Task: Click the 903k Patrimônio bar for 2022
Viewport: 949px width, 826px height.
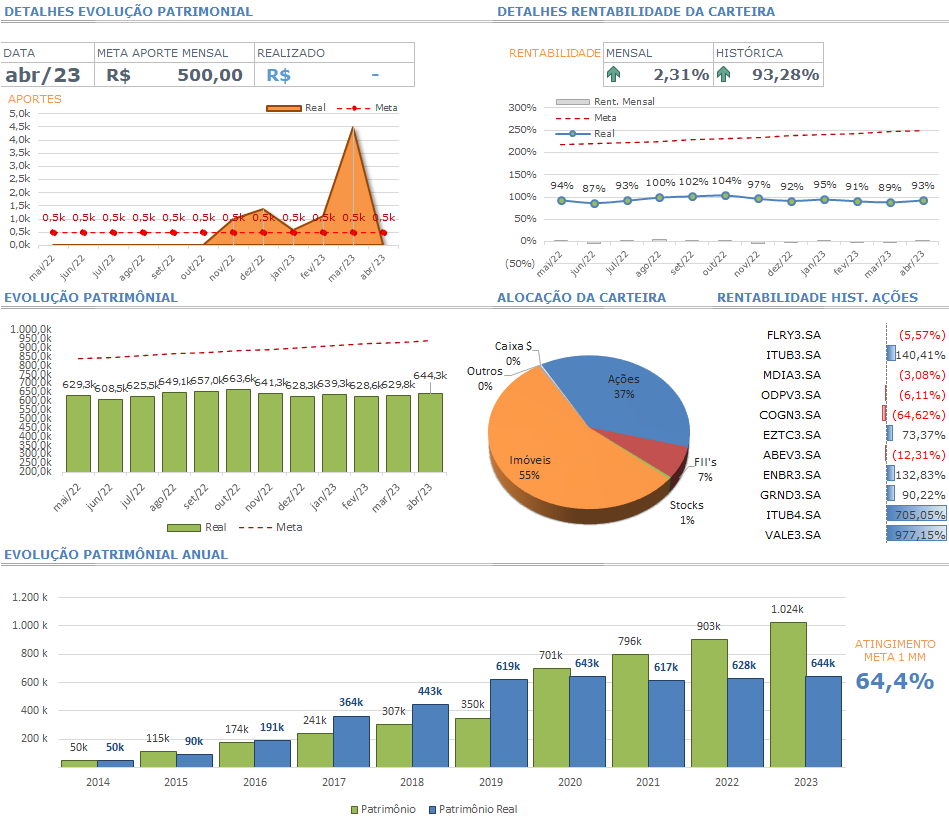Action: click(x=709, y=703)
